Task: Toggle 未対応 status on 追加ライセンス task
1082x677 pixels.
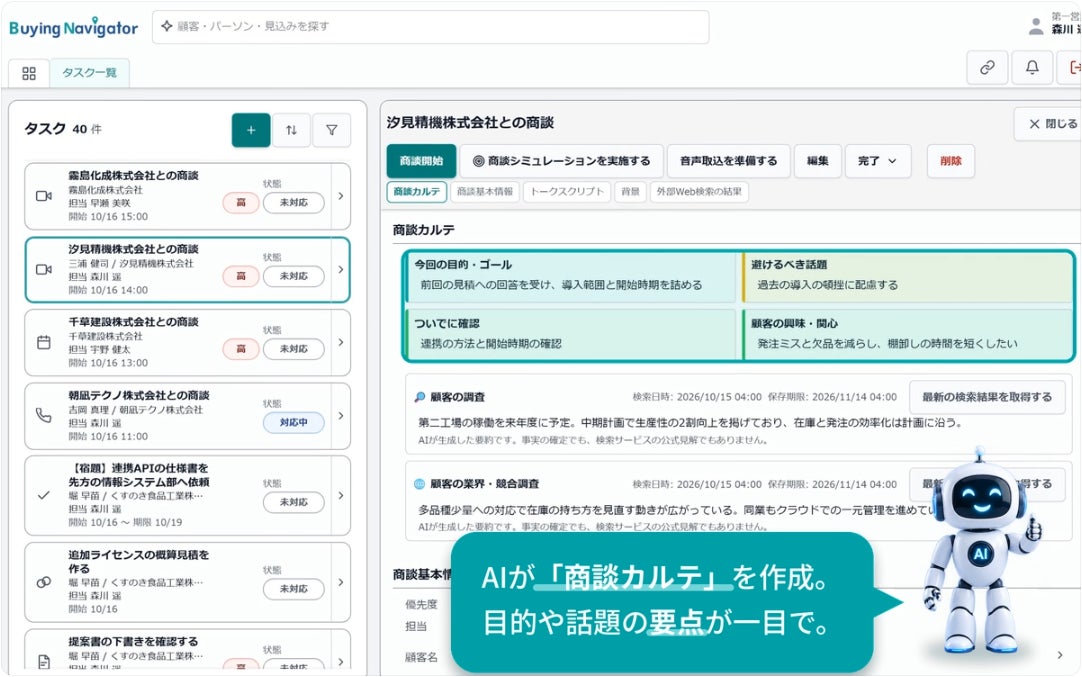Action: click(x=293, y=589)
